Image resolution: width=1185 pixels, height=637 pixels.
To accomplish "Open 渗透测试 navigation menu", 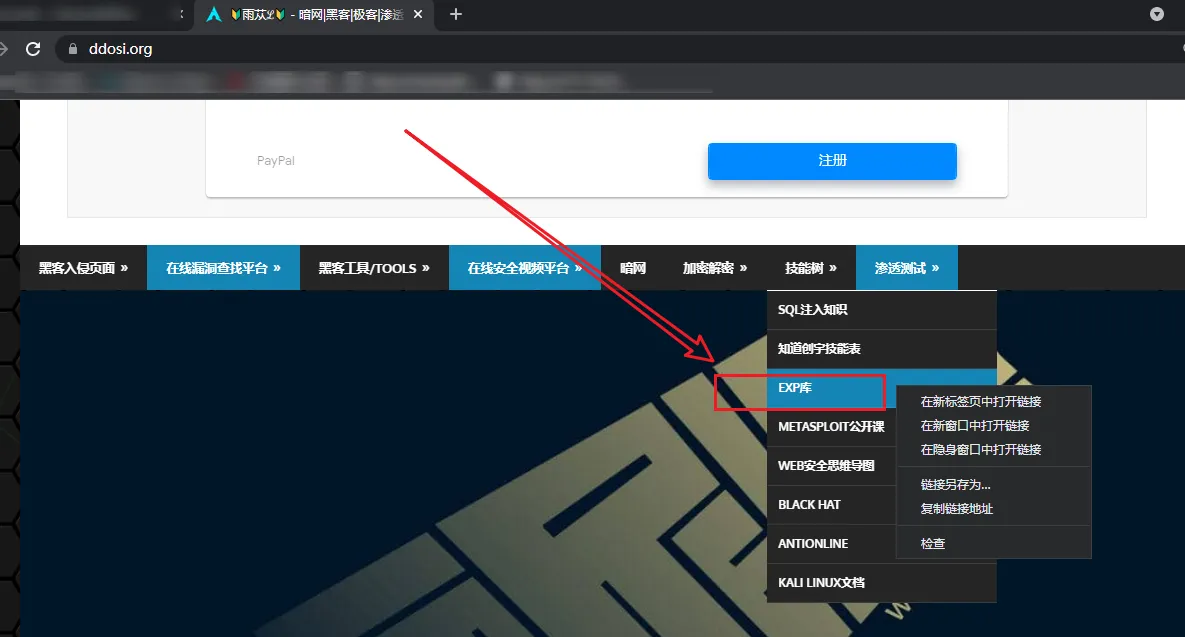I will pos(907,267).
